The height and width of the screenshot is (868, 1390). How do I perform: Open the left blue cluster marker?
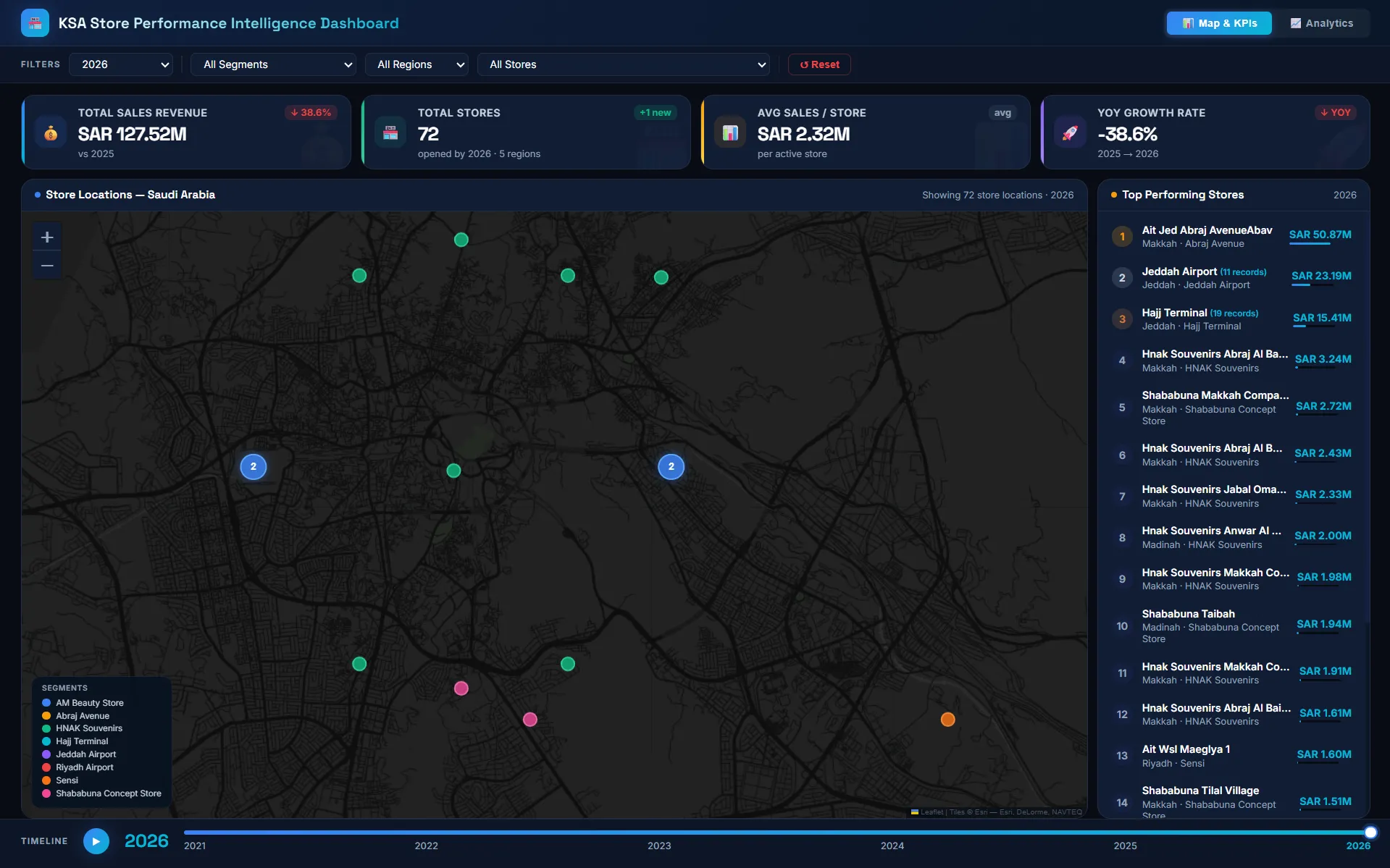tap(254, 467)
